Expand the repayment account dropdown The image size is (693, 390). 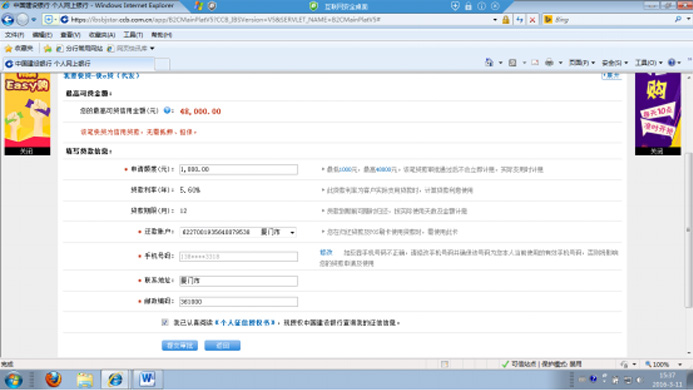point(292,232)
